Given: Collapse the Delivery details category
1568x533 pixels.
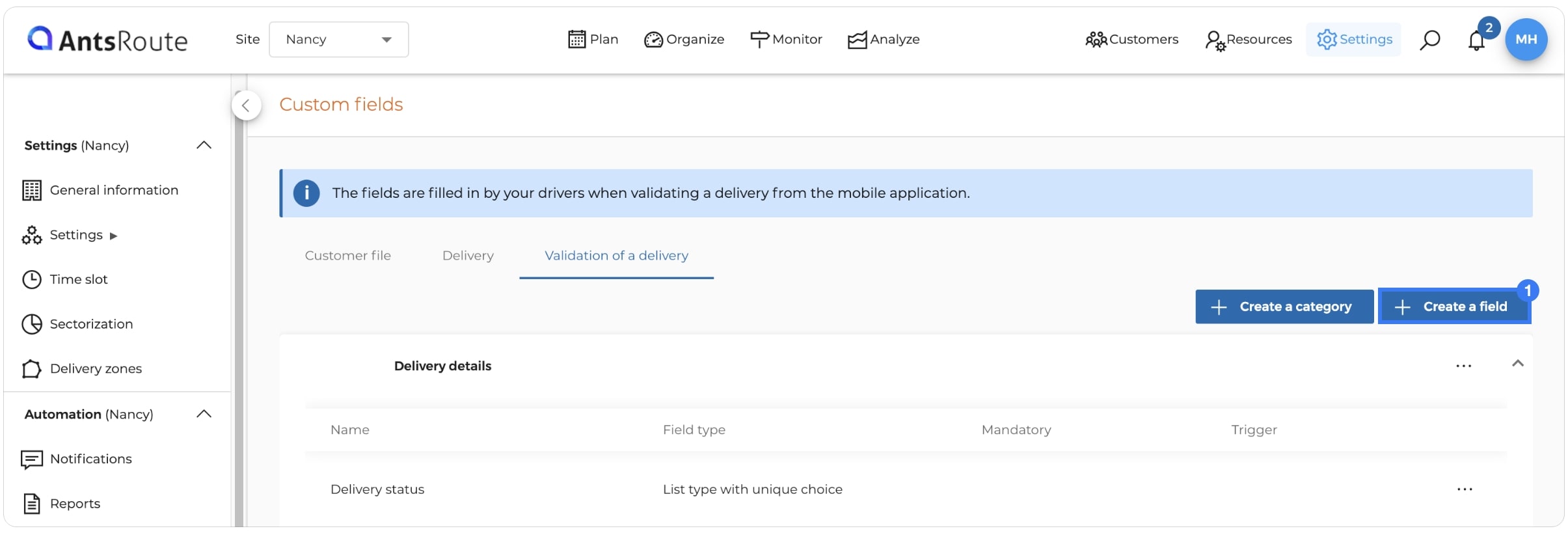Looking at the screenshot, I should coord(1517,364).
